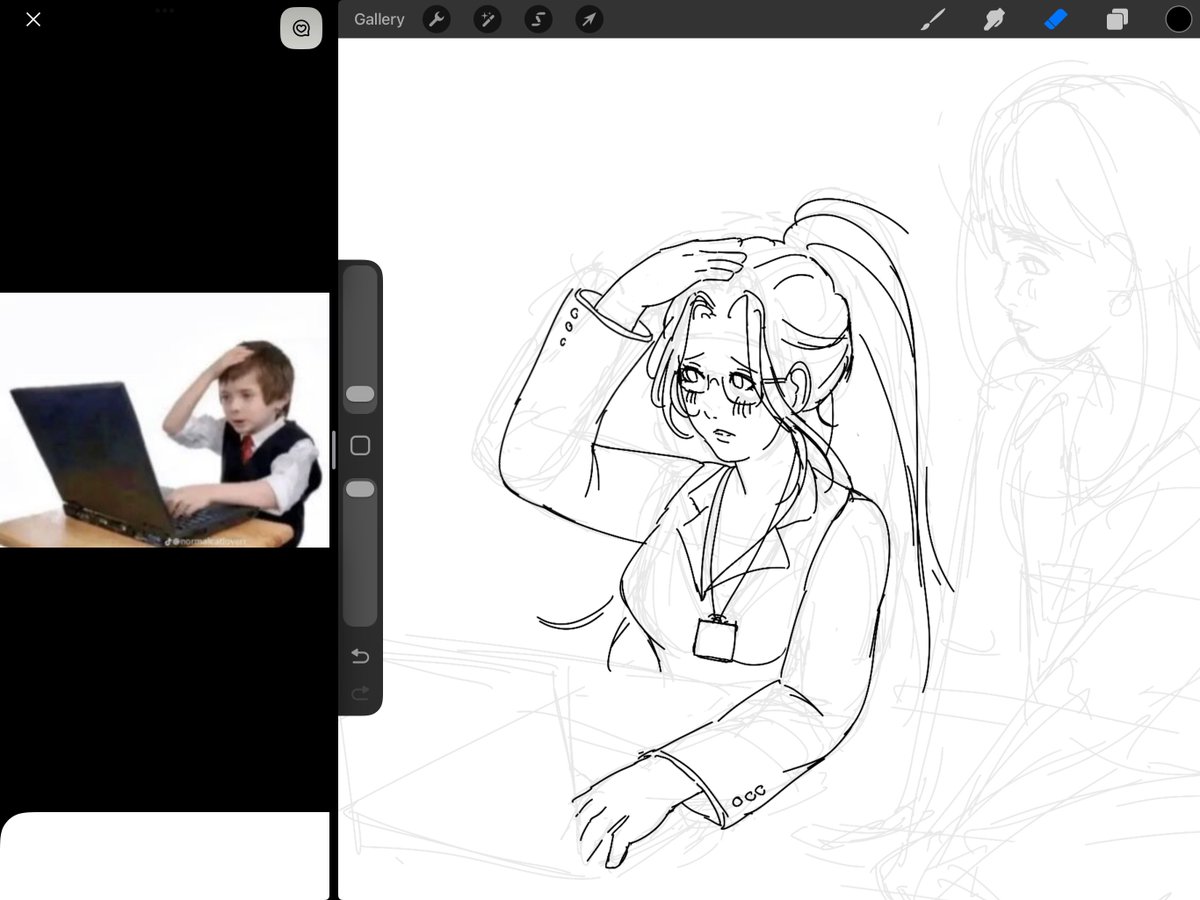Open the Actions wrench menu
1200x900 pixels.
click(x=436, y=19)
